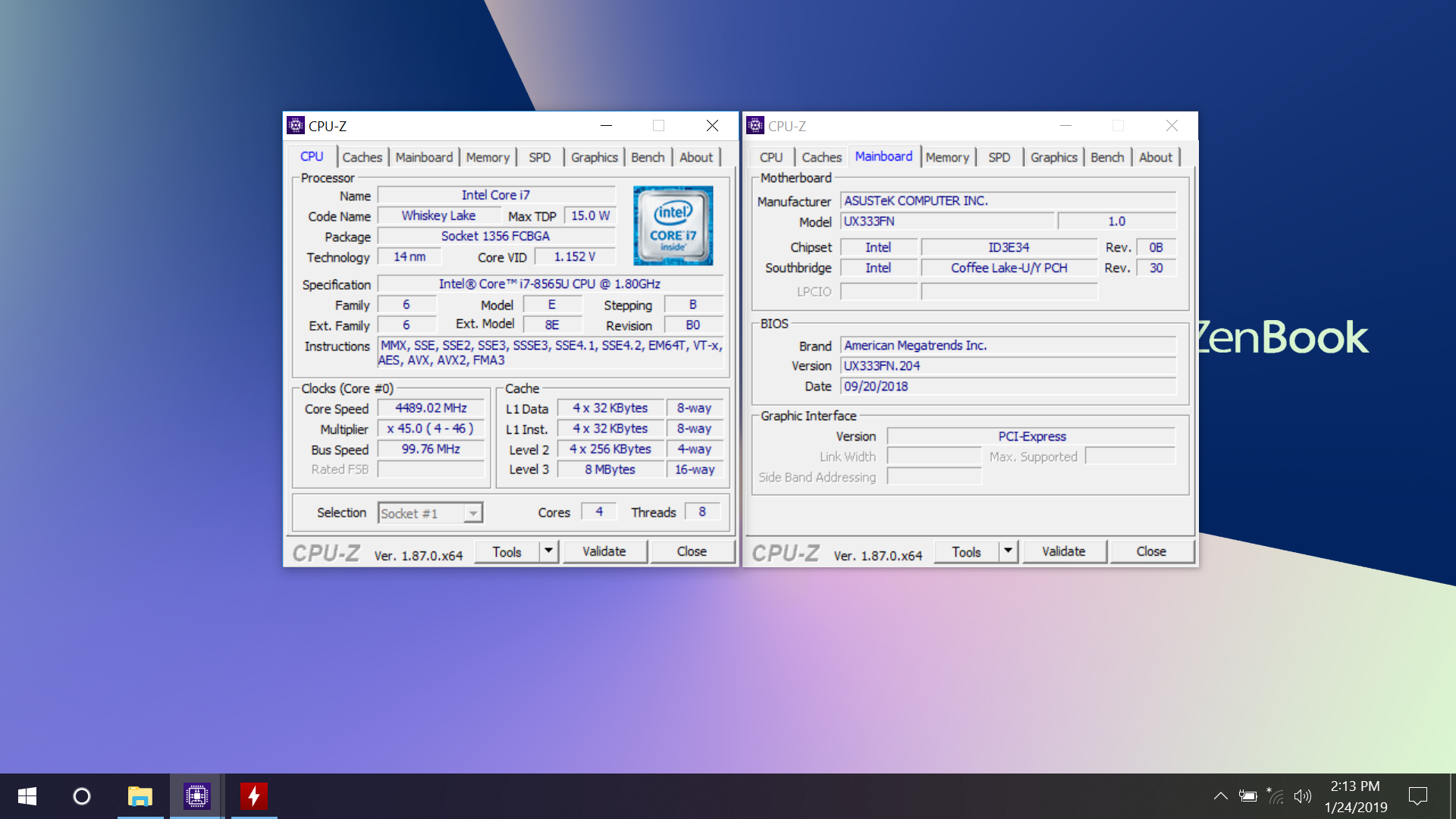Open SPD tab in right CPU-Z window

(x=999, y=157)
